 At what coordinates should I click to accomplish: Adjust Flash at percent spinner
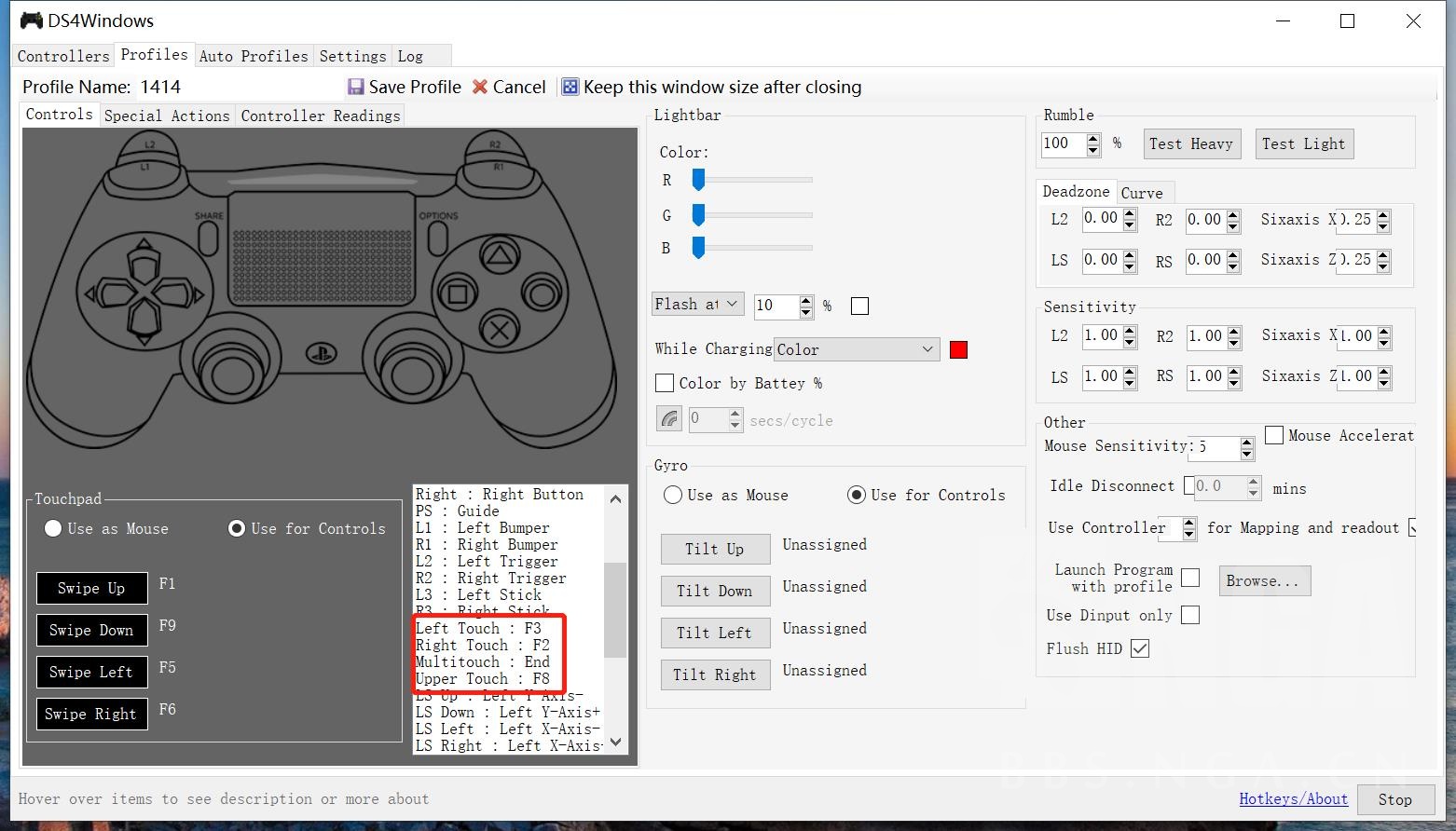(806, 306)
